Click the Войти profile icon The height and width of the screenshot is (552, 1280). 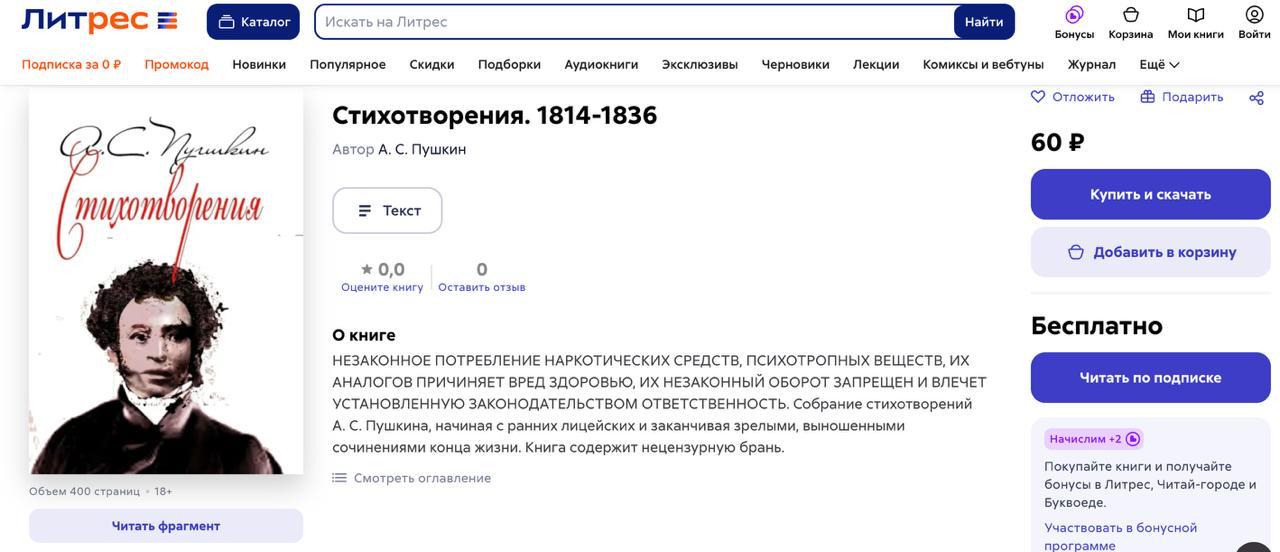[1254, 14]
